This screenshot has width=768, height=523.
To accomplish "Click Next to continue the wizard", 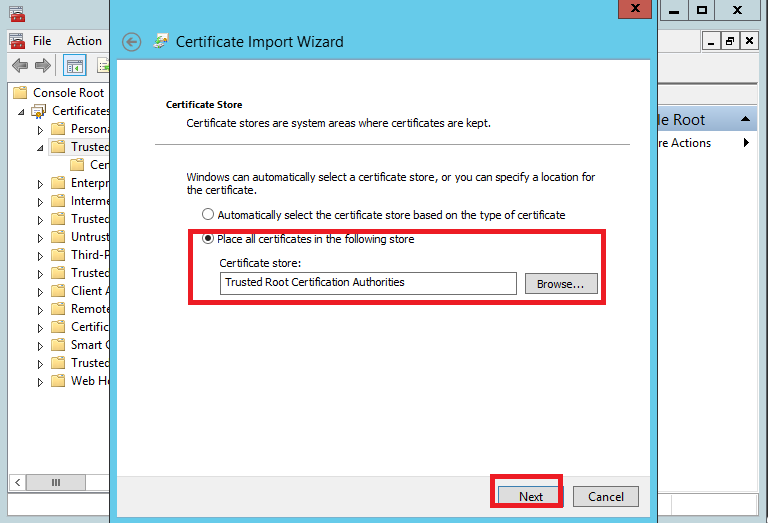I will [531, 496].
